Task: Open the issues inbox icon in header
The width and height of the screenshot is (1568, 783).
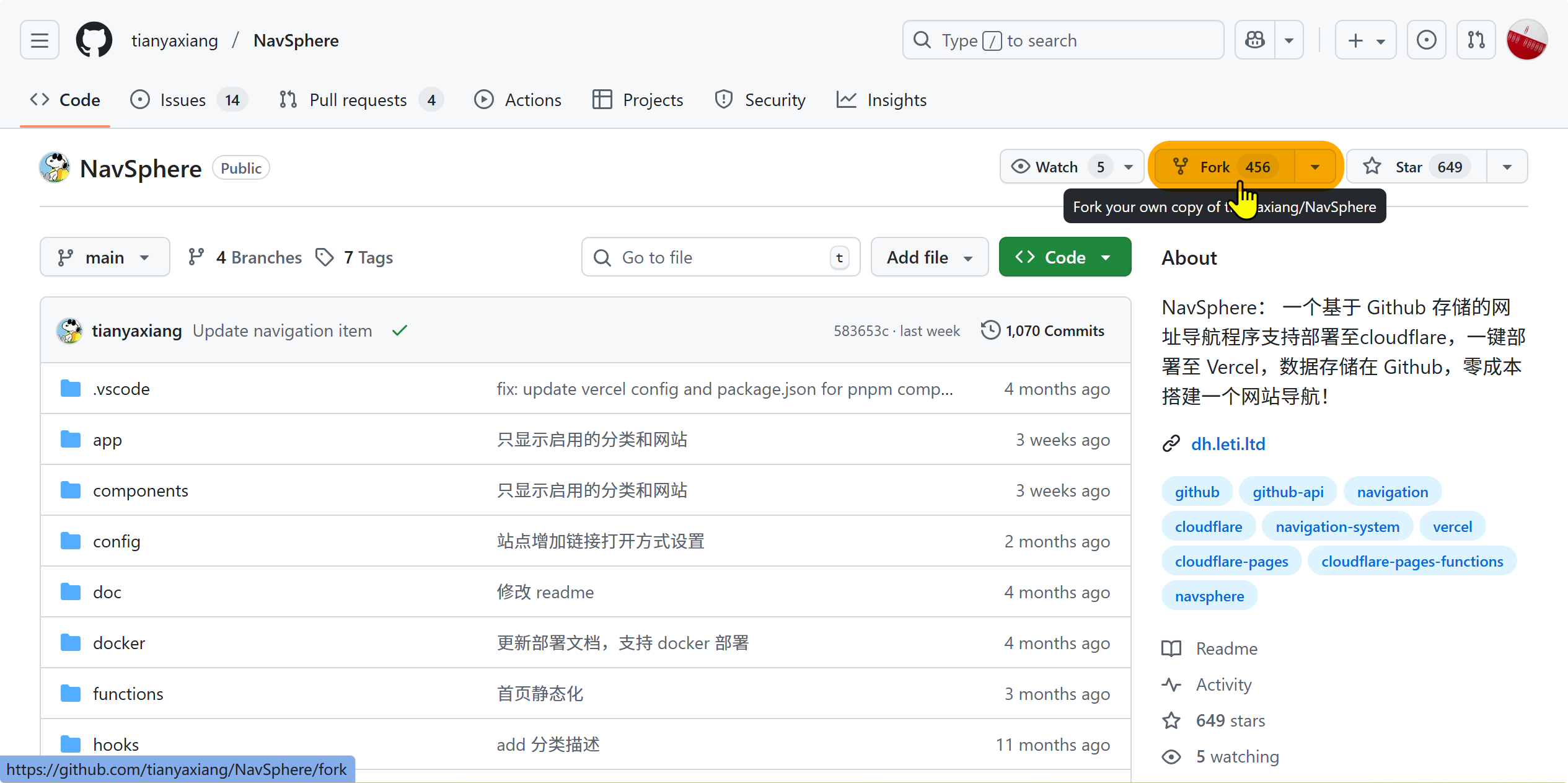Action: [1426, 40]
